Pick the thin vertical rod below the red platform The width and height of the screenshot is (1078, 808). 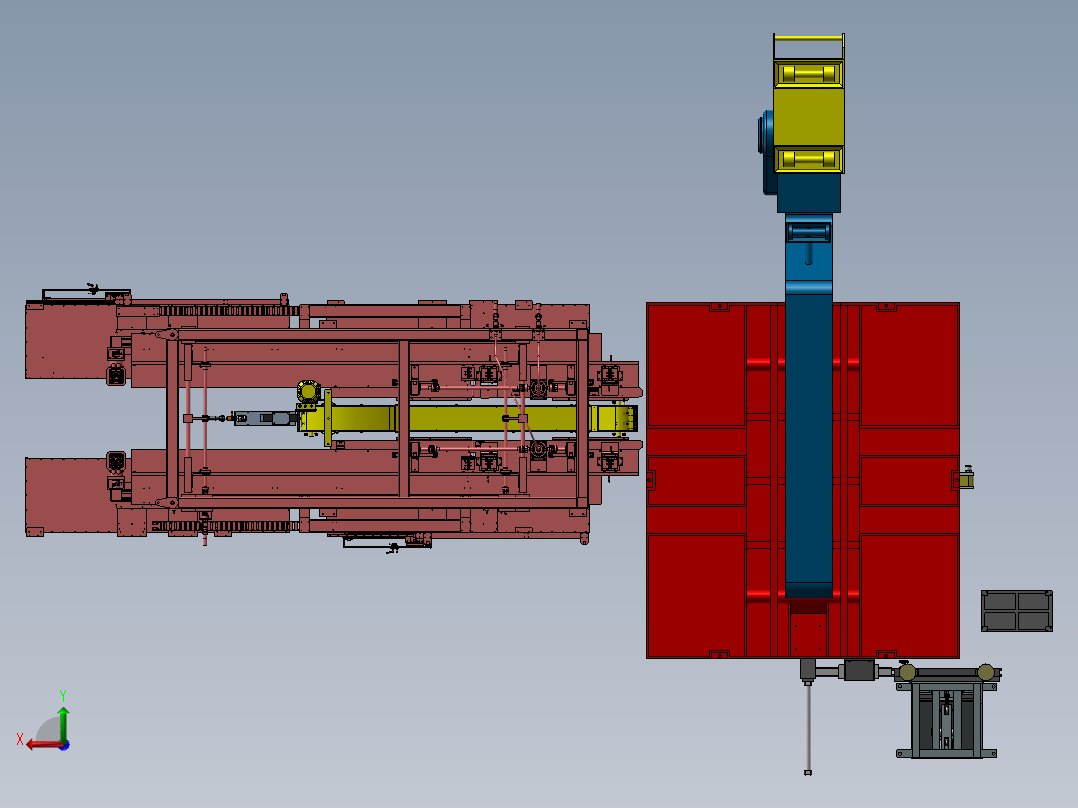[x=808, y=726]
